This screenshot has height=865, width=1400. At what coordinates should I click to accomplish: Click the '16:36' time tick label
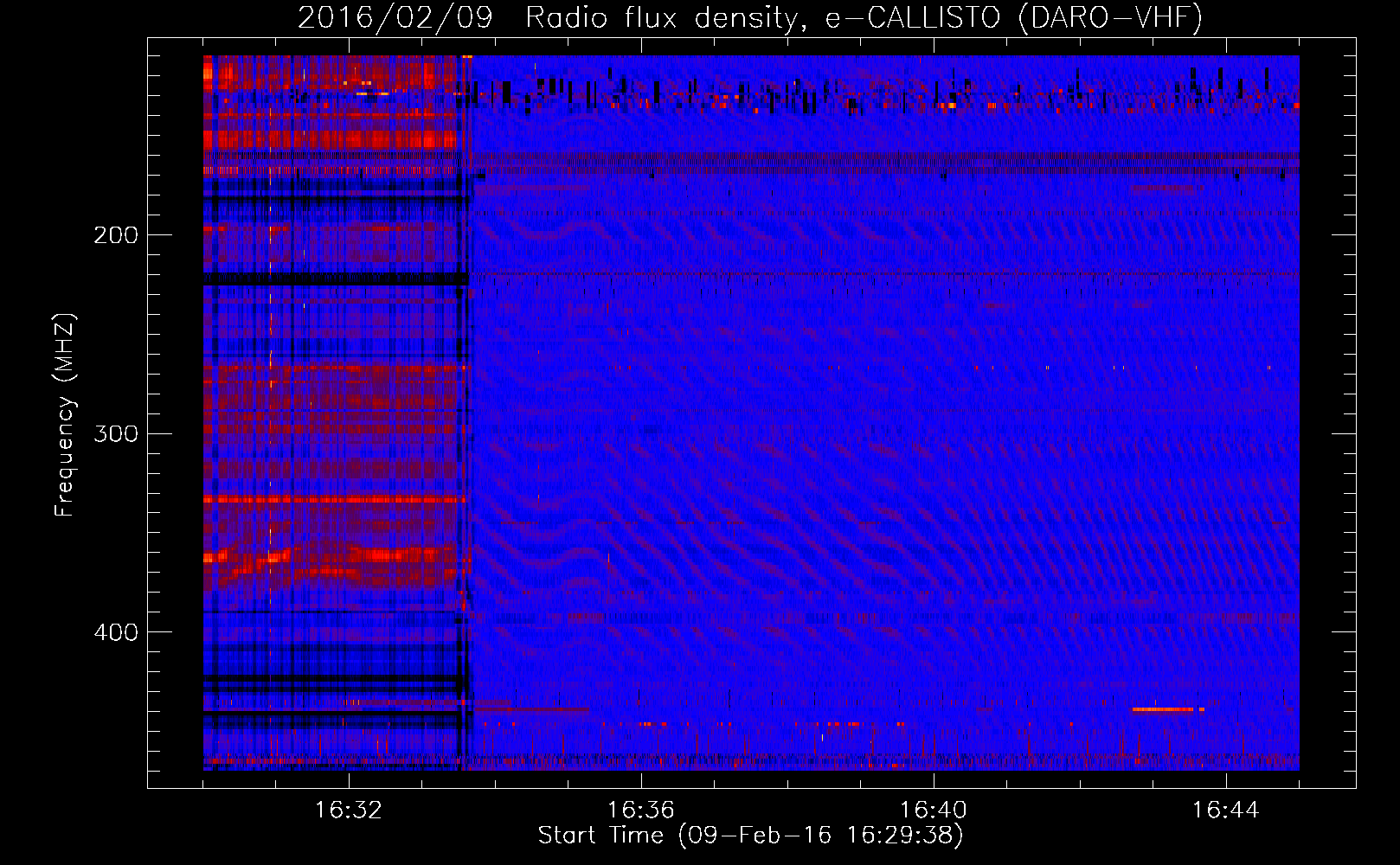click(x=640, y=811)
